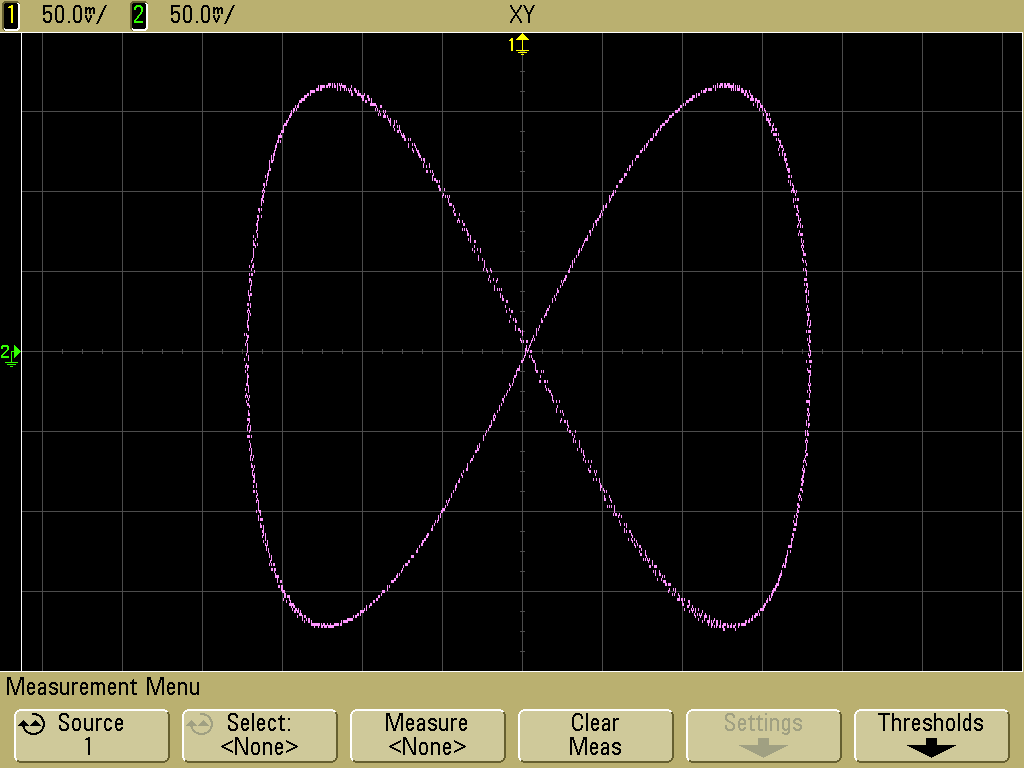Click channel 2 50.0 mV scale readout

click(x=200, y=15)
